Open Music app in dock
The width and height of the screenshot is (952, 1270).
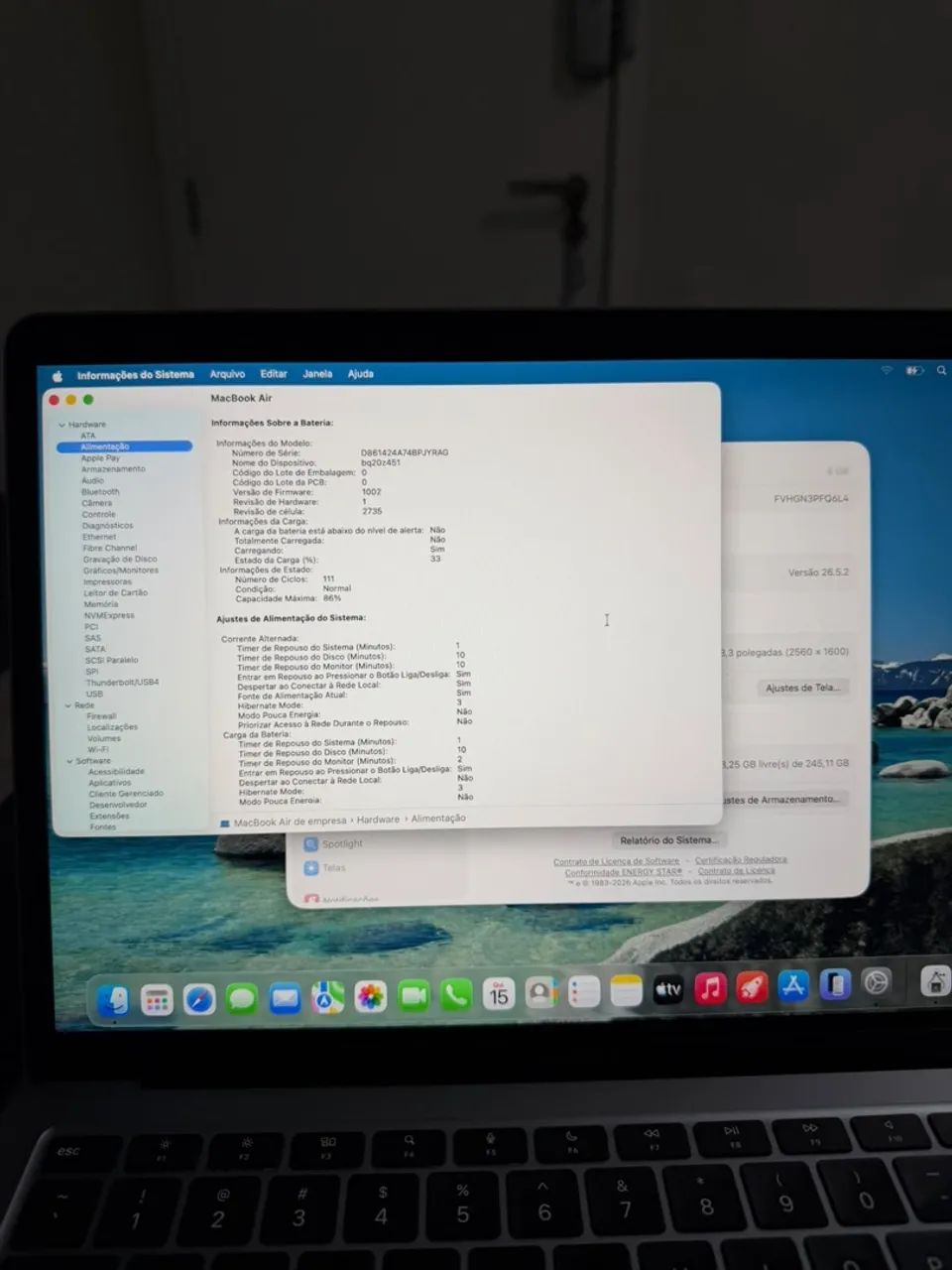coord(710,988)
